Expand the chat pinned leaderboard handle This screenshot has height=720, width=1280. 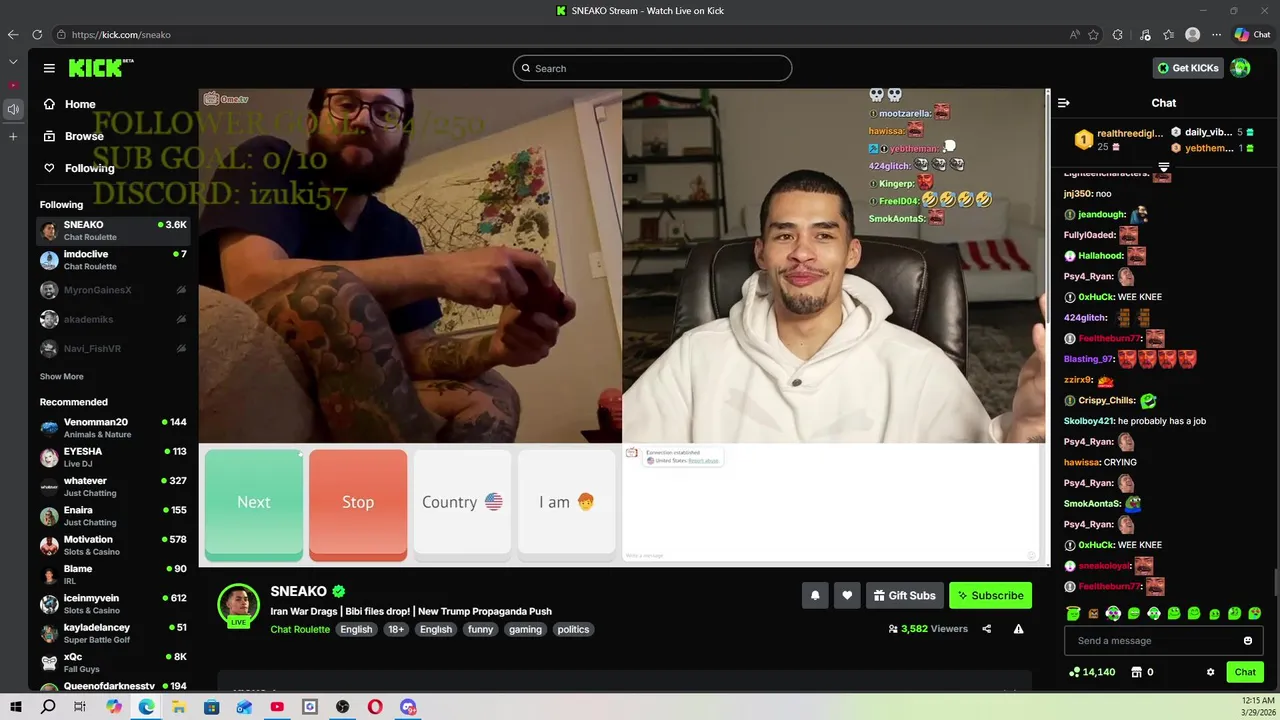tap(1164, 166)
